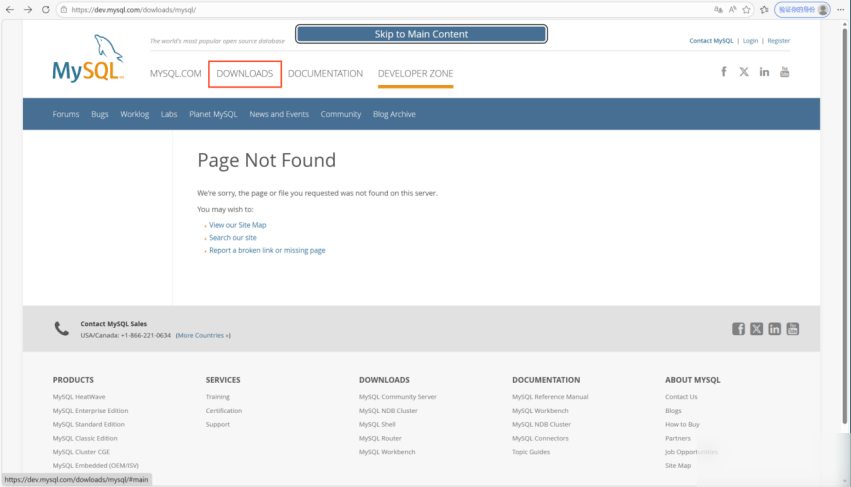This screenshot has width=851, height=487.
Task: Open the MySQL HeatWave footer link
Action: pyautogui.click(x=79, y=397)
